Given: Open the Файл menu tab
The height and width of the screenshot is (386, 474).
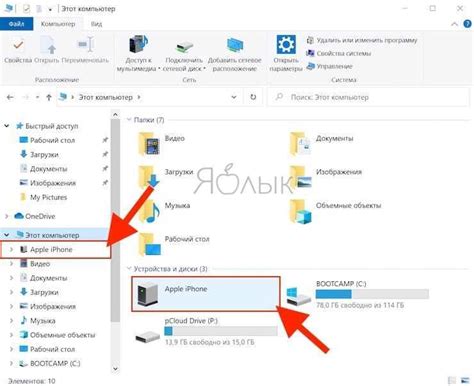Looking at the screenshot, I should click(16, 24).
